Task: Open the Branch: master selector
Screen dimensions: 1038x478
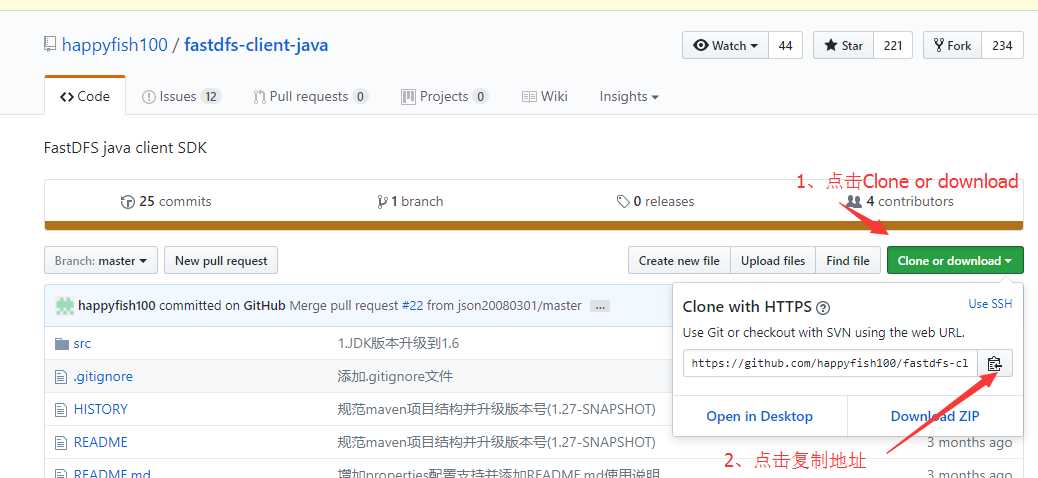Action: pos(101,261)
